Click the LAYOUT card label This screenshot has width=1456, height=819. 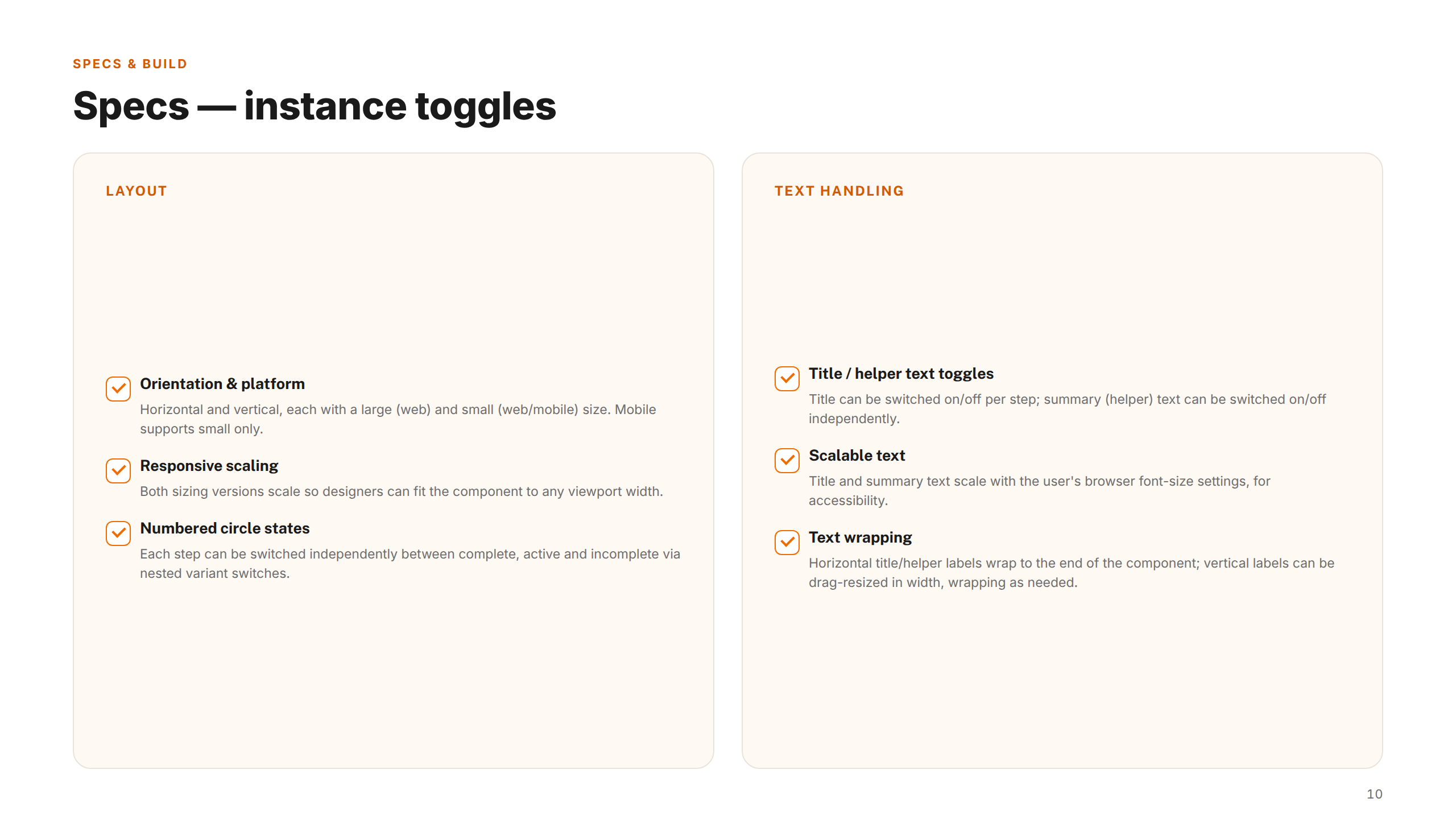pyautogui.click(x=136, y=191)
